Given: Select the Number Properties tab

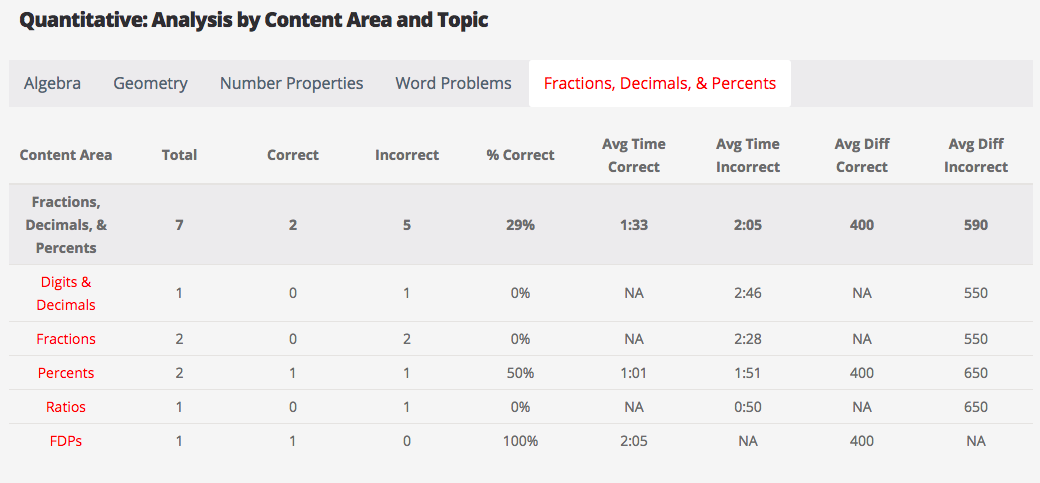Looking at the screenshot, I should pyautogui.click(x=291, y=84).
